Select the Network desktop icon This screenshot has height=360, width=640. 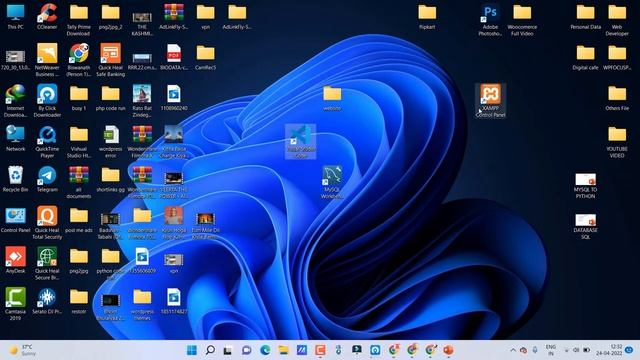point(16,139)
